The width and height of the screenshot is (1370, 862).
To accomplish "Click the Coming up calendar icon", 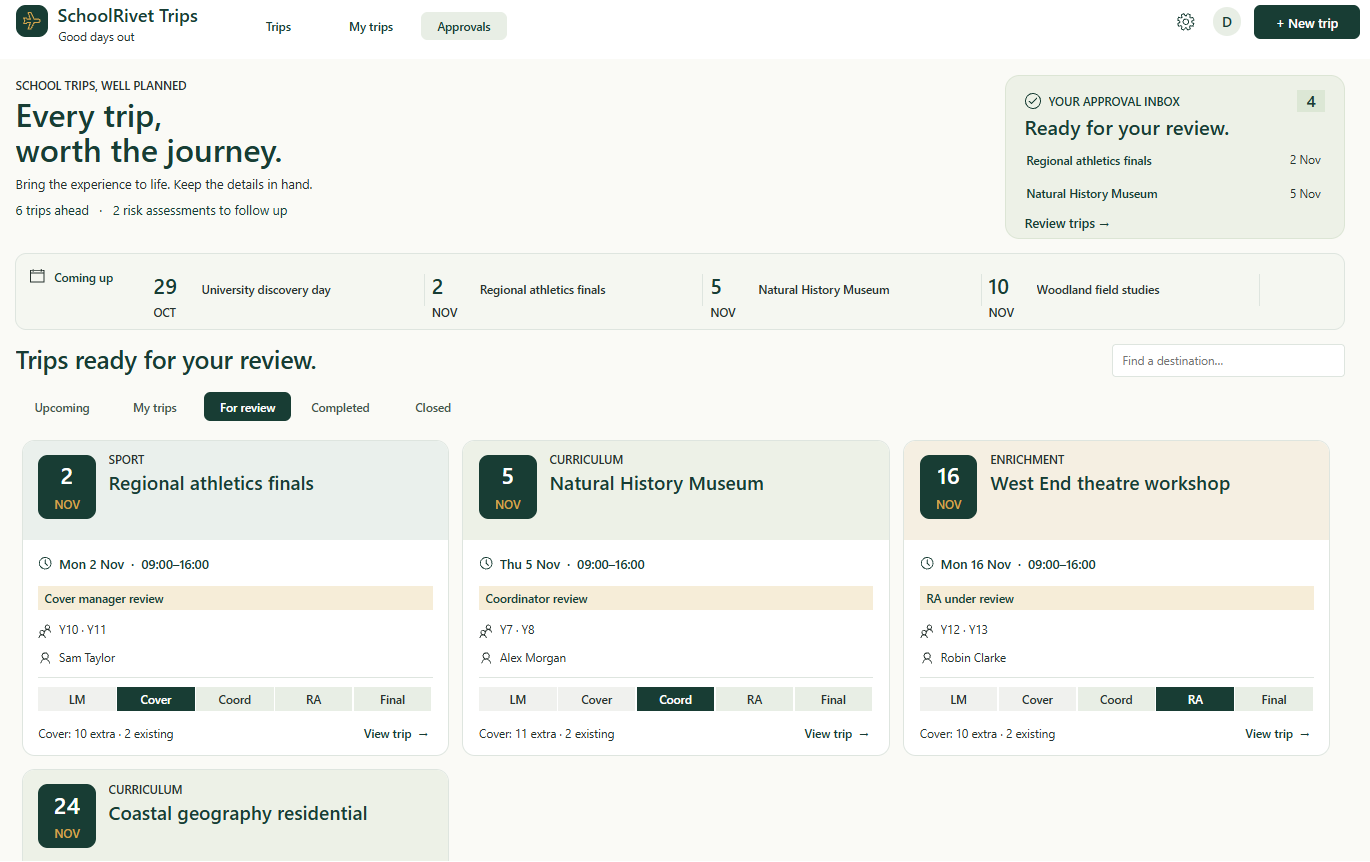I will 38,277.
